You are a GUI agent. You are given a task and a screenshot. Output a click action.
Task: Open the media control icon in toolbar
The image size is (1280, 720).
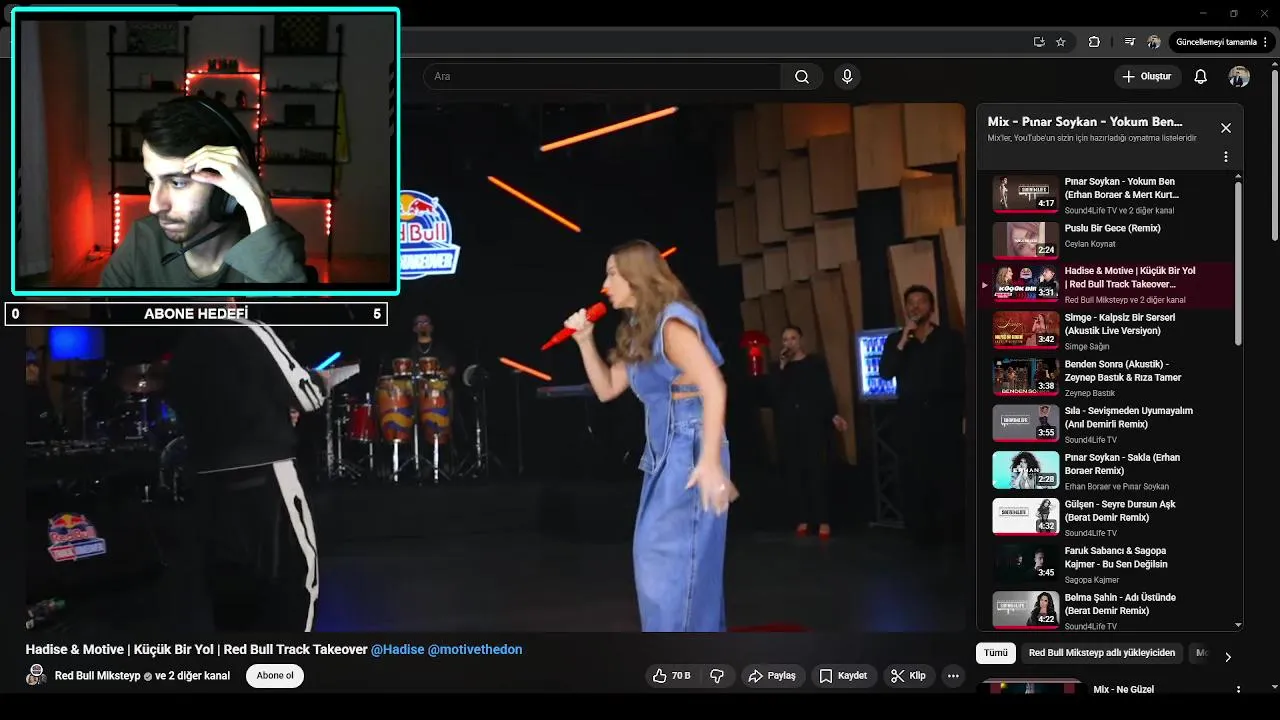[x=1129, y=42]
